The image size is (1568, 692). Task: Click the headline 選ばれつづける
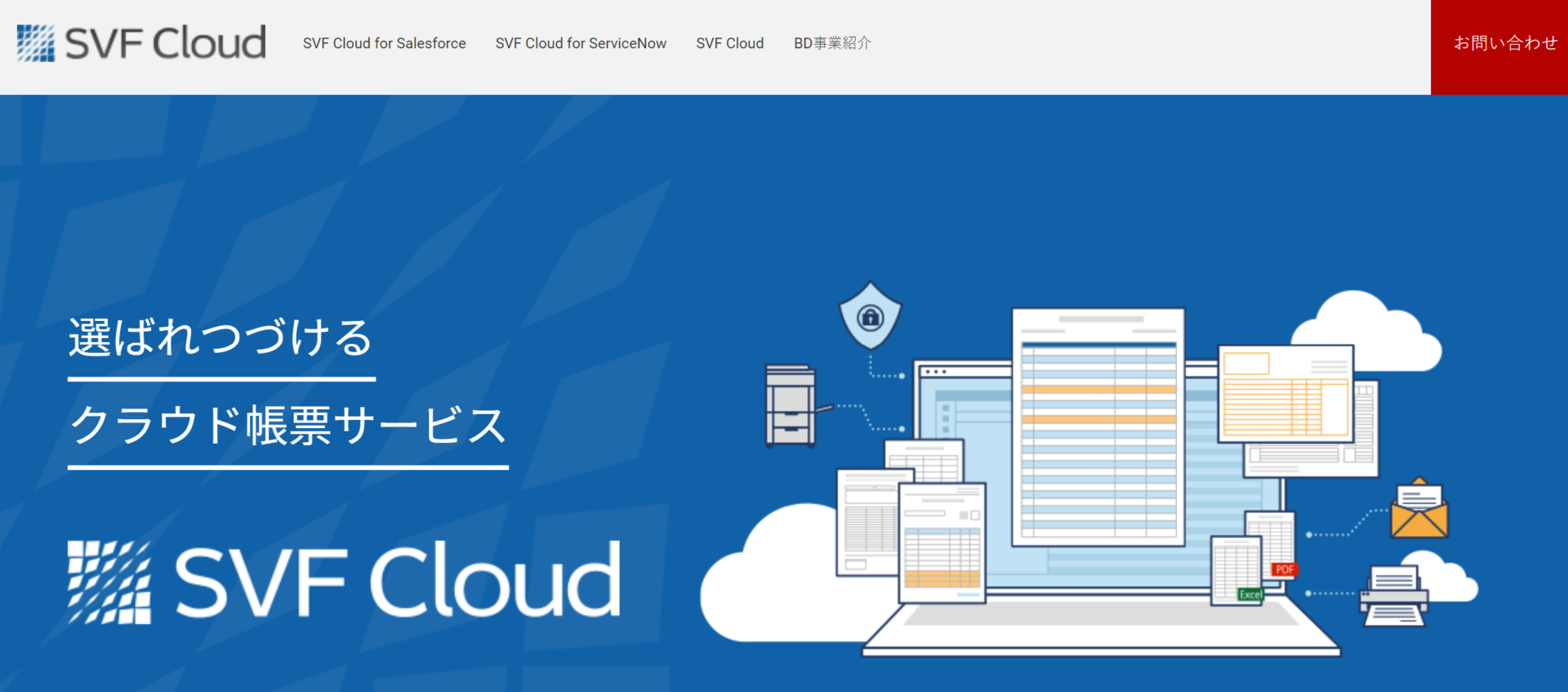click(x=220, y=337)
